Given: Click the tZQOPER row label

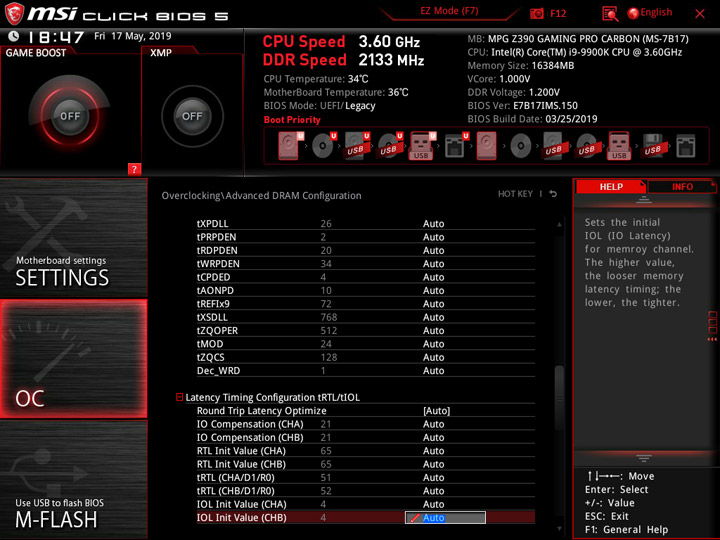Looking at the screenshot, I should click(217, 331).
